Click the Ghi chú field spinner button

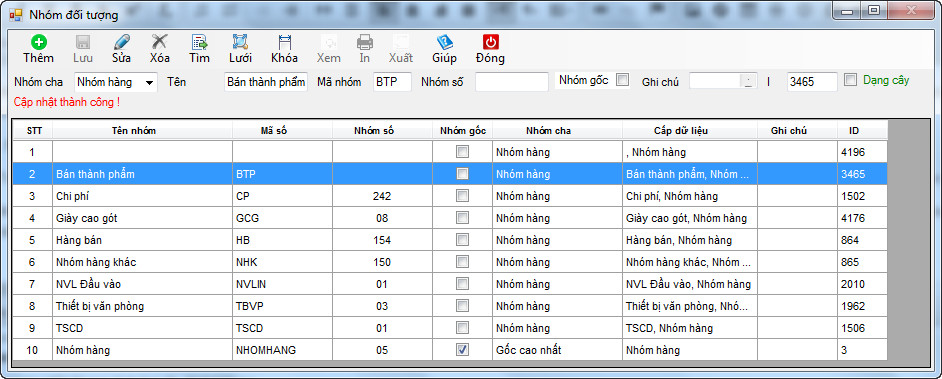point(748,82)
